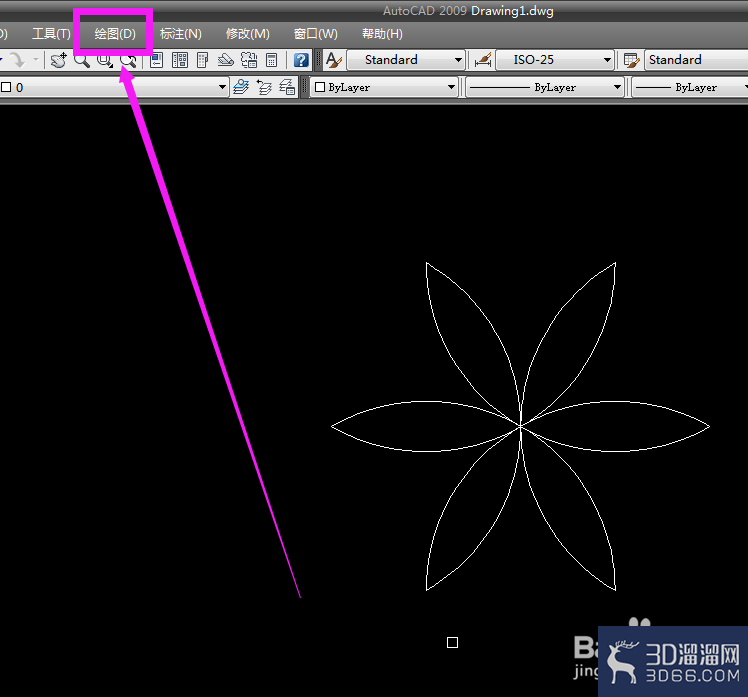Open the Properties palette icon
Screen dimensions: 748x697
tap(156, 60)
